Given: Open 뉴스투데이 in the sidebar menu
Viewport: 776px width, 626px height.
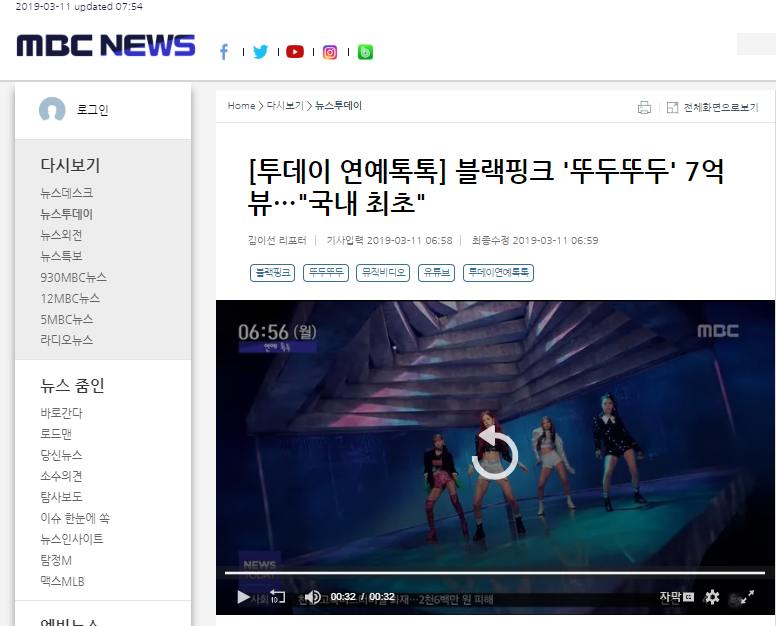Looking at the screenshot, I should click(67, 214).
